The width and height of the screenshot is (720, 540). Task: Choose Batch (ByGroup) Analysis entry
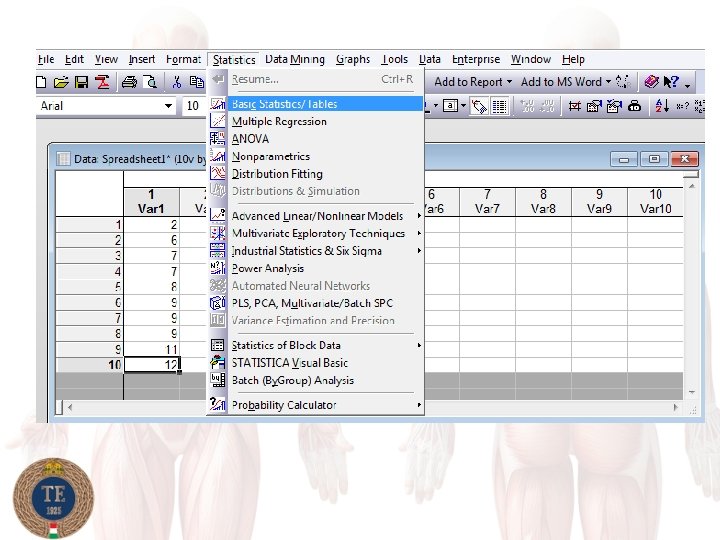(x=315, y=380)
